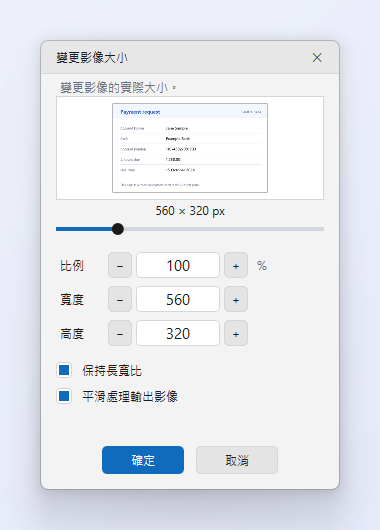The height and width of the screenshot is (530, 380).
Task: Click the 寬度 field showing 560
Action: tap(178, 299)
